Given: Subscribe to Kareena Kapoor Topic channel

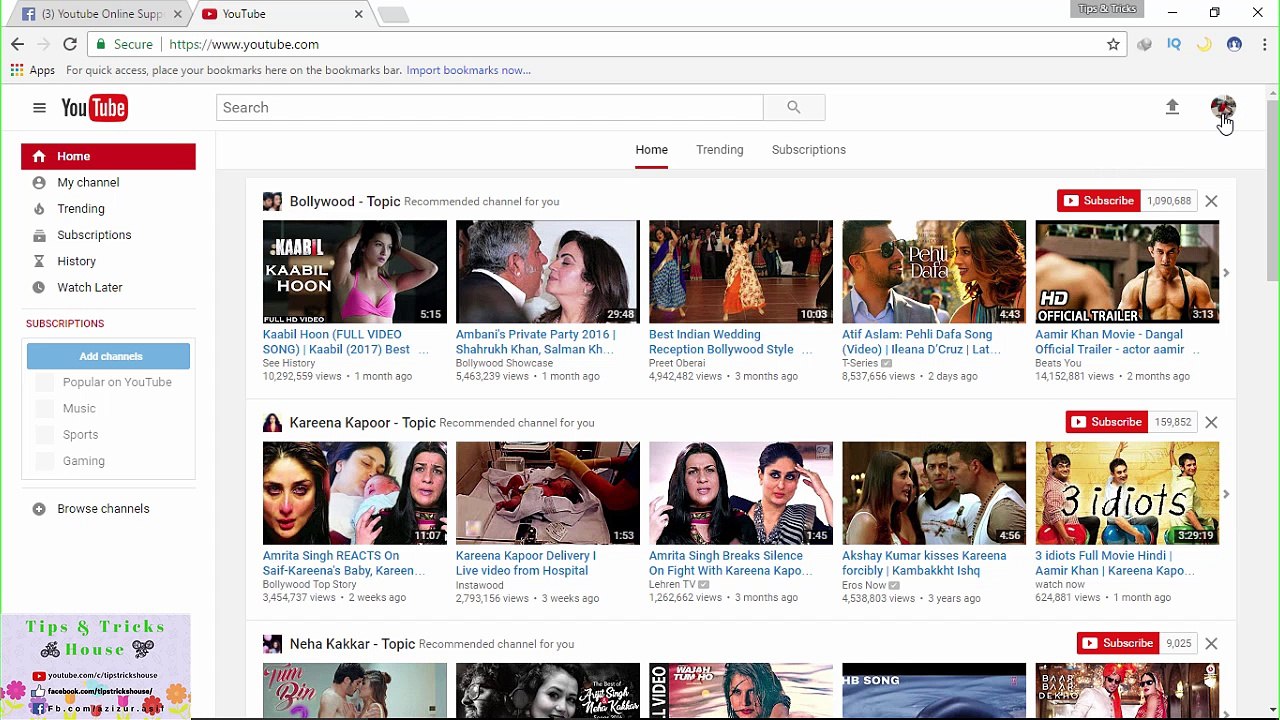Looking at the screenshot, I should click(x=1107, y=422).
